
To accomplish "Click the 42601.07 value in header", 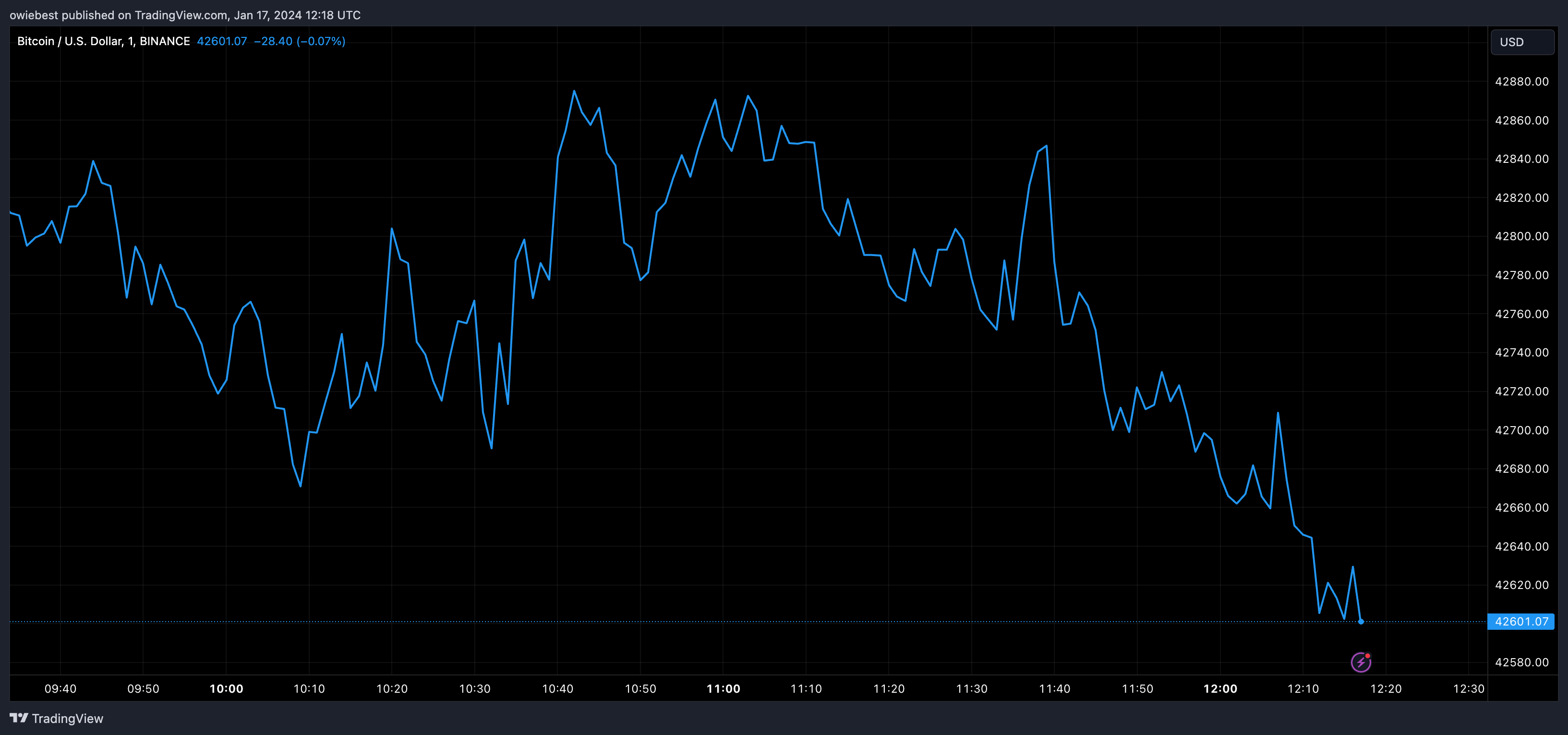I will [x=222, y=41].
